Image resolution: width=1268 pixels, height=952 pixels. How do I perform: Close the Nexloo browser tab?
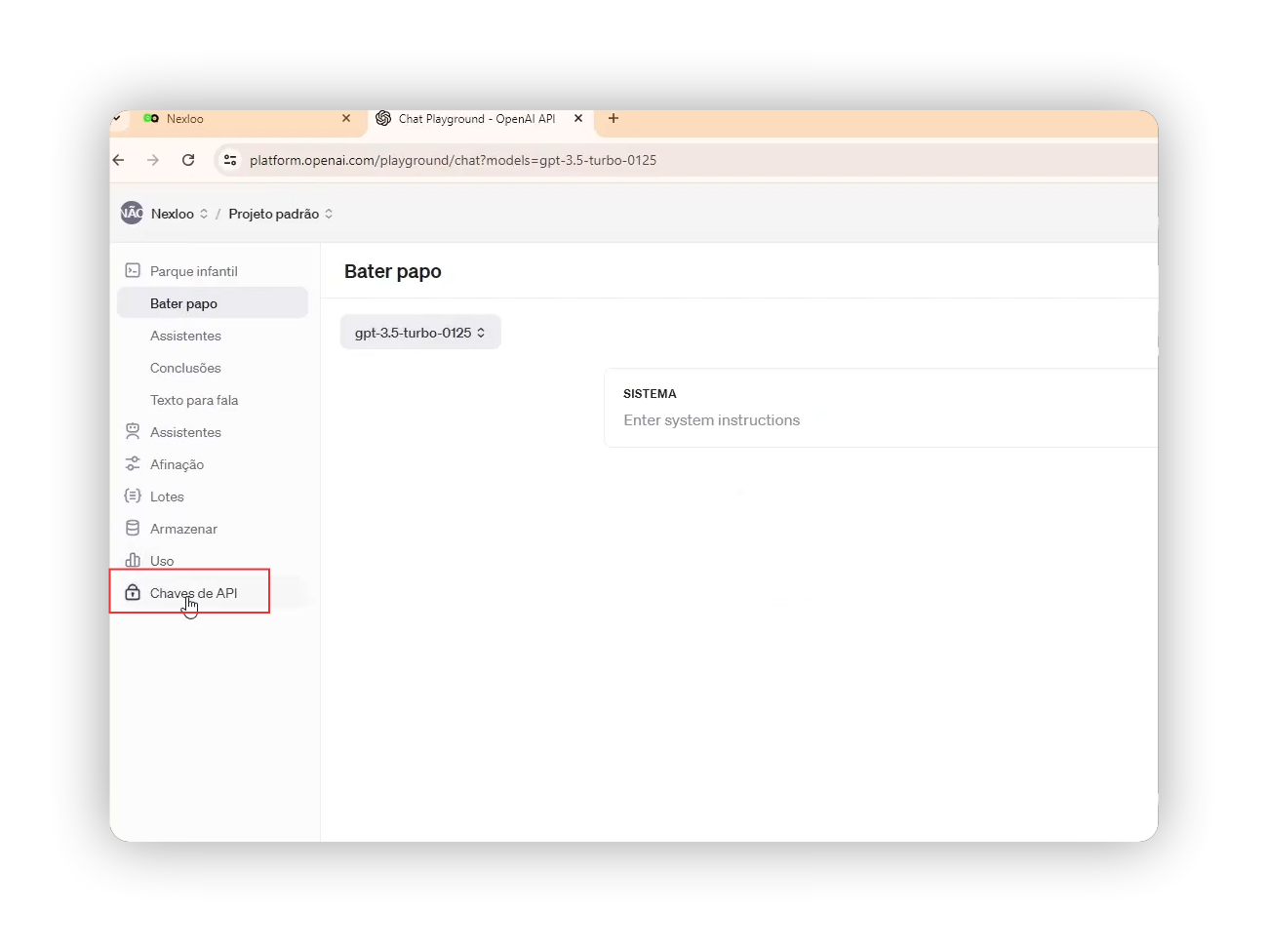tap(346, 118)
